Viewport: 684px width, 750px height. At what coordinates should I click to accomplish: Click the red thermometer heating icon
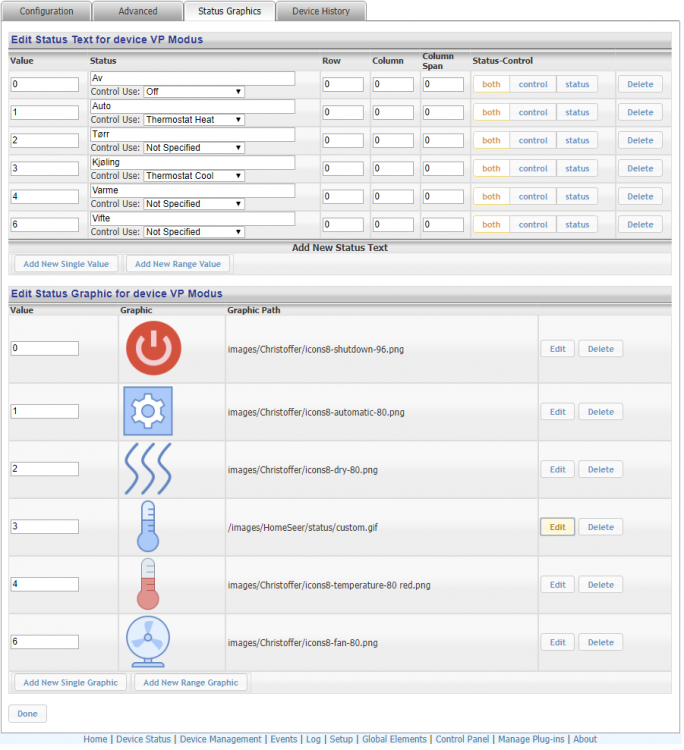148,585
